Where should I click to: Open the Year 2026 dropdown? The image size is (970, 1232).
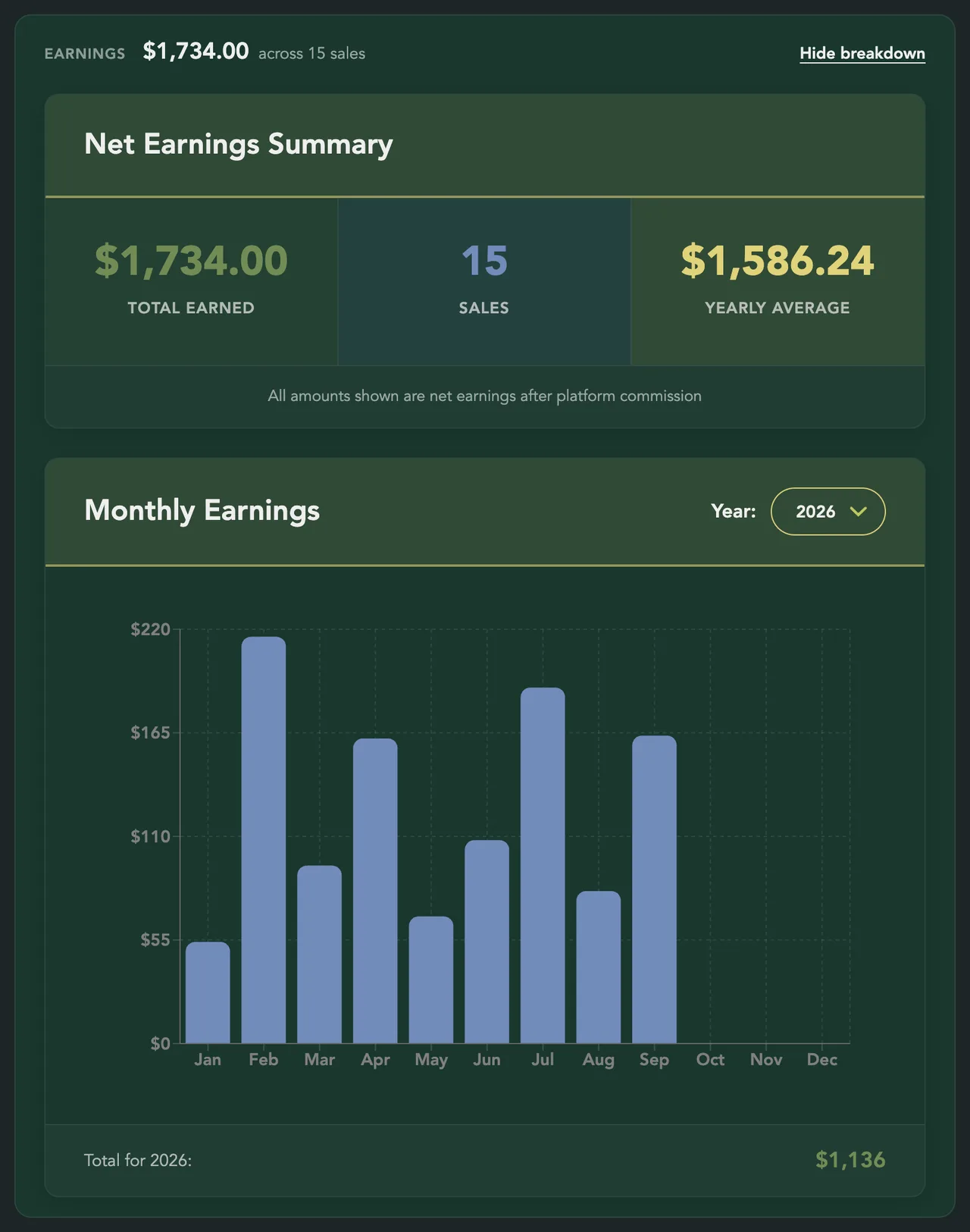[828, 511]
